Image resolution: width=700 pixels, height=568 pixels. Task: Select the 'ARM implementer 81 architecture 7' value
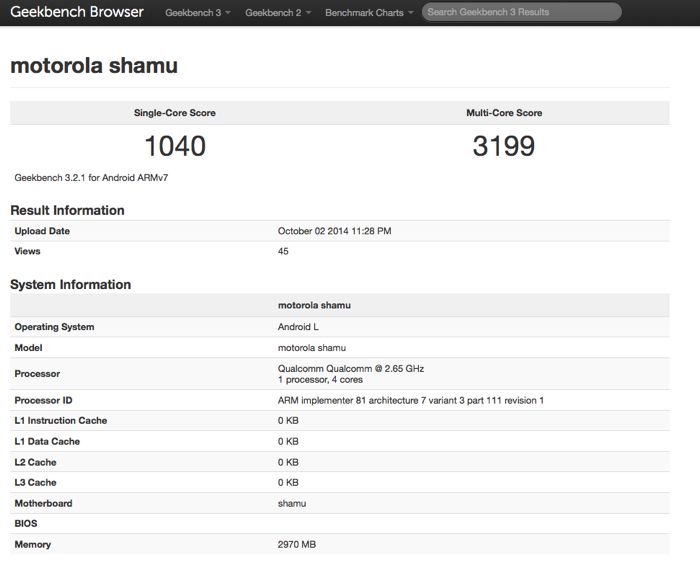tap(411, 400)
